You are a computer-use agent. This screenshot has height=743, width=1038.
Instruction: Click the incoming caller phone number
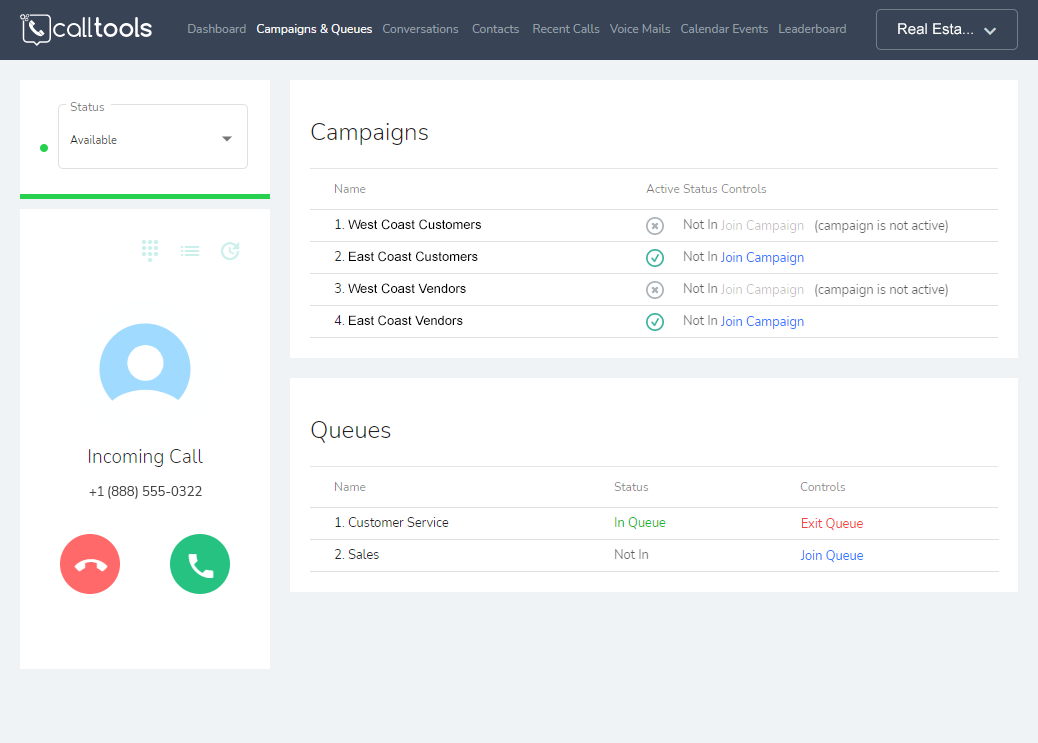144,491
